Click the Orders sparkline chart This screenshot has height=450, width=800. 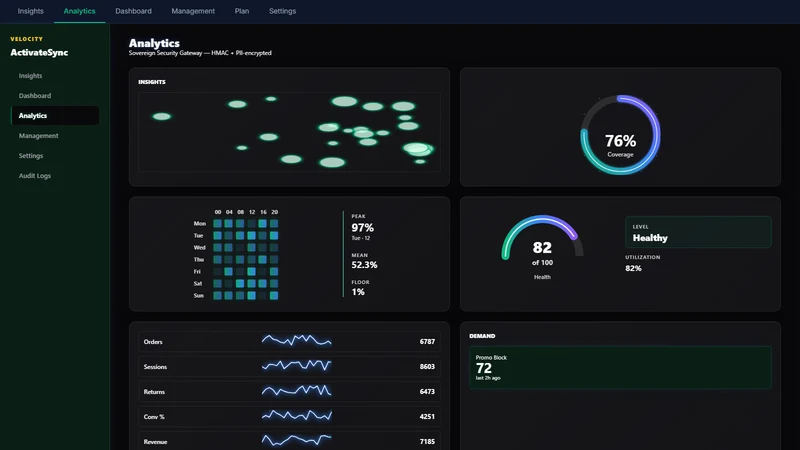point(296,340)
